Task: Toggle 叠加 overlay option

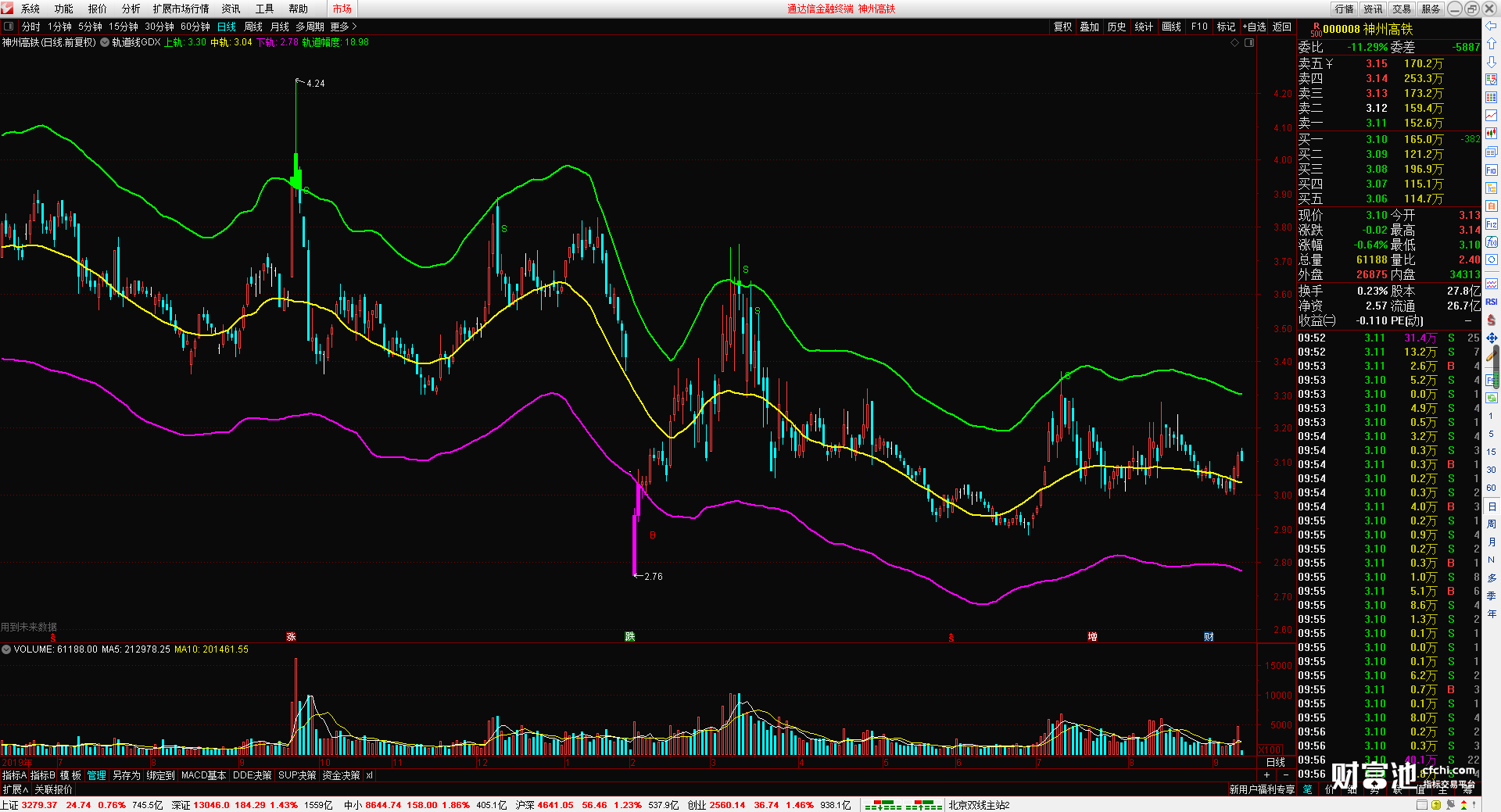Action: click(1089, 27)
